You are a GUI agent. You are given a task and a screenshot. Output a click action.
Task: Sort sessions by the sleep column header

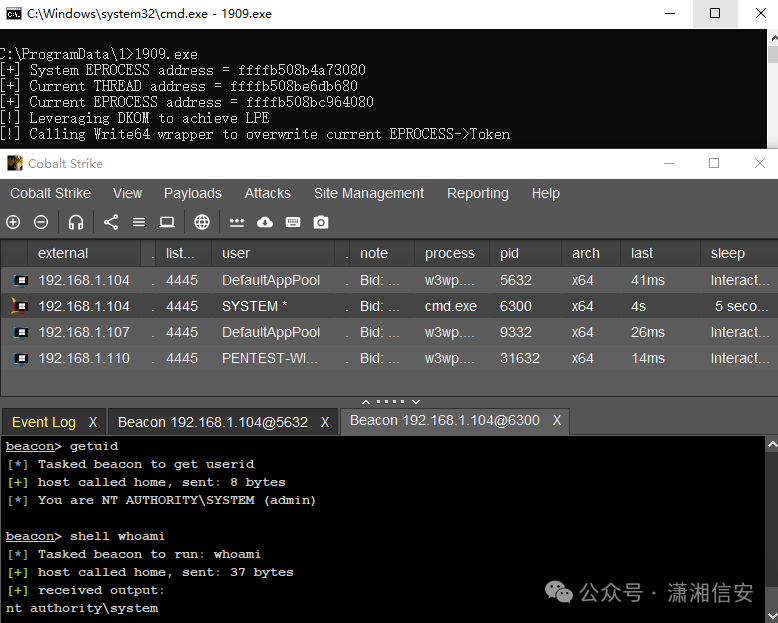pos(739,253)
